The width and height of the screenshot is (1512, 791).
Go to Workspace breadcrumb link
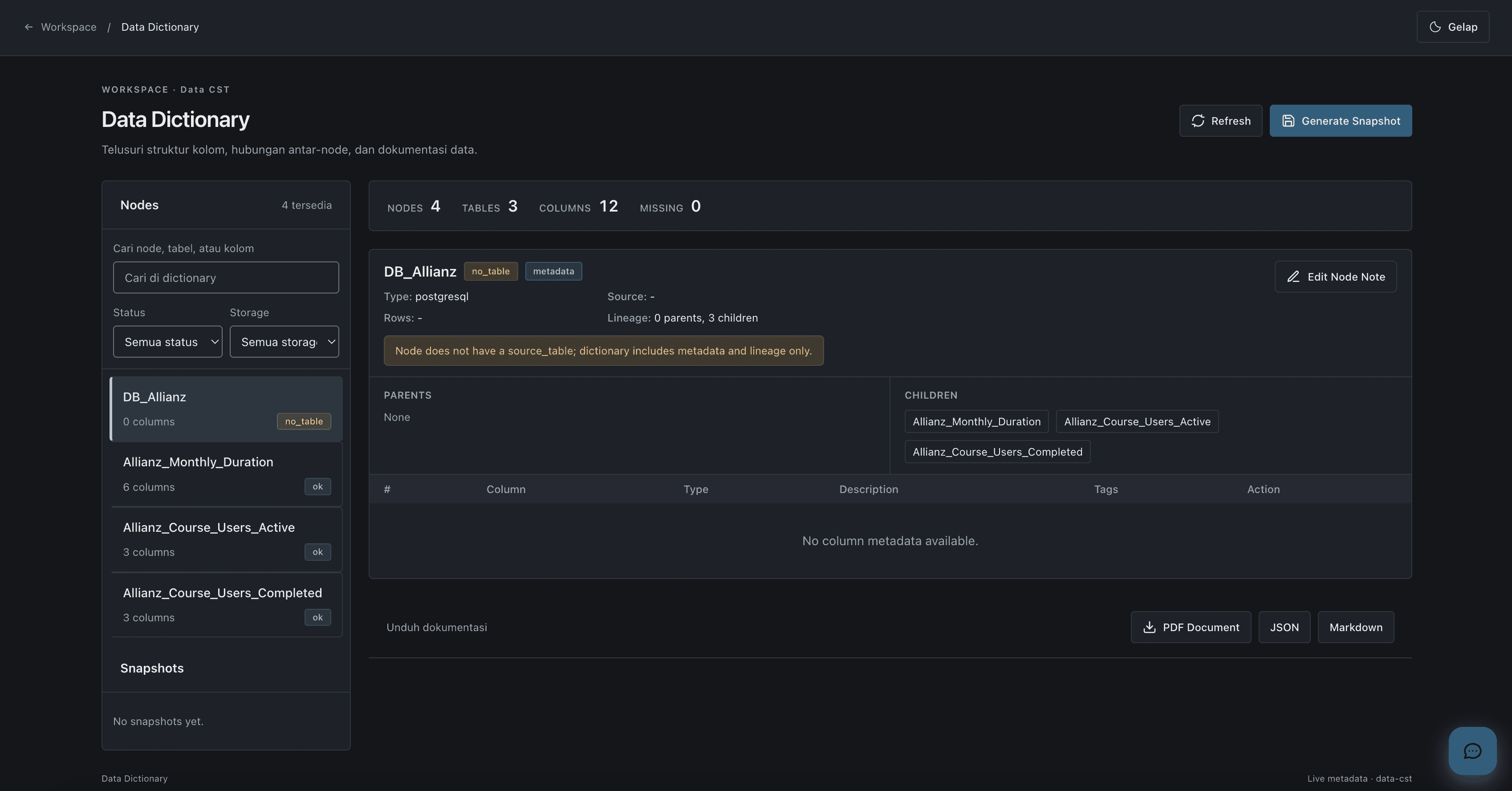click(x=69, y=27)
